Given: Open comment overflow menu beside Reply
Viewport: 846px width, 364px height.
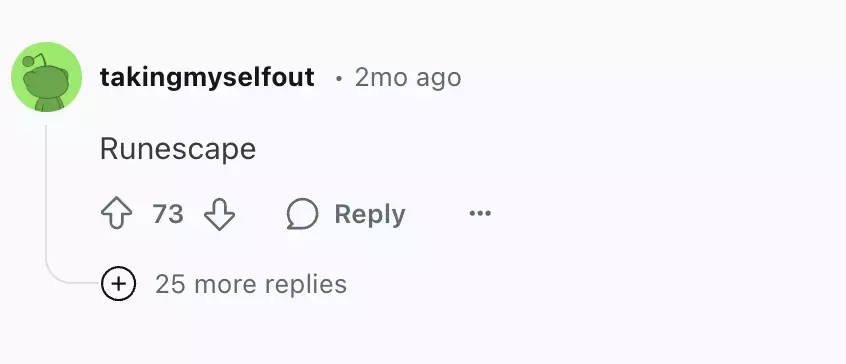Looking at the screenshot, I should (480, 214).
